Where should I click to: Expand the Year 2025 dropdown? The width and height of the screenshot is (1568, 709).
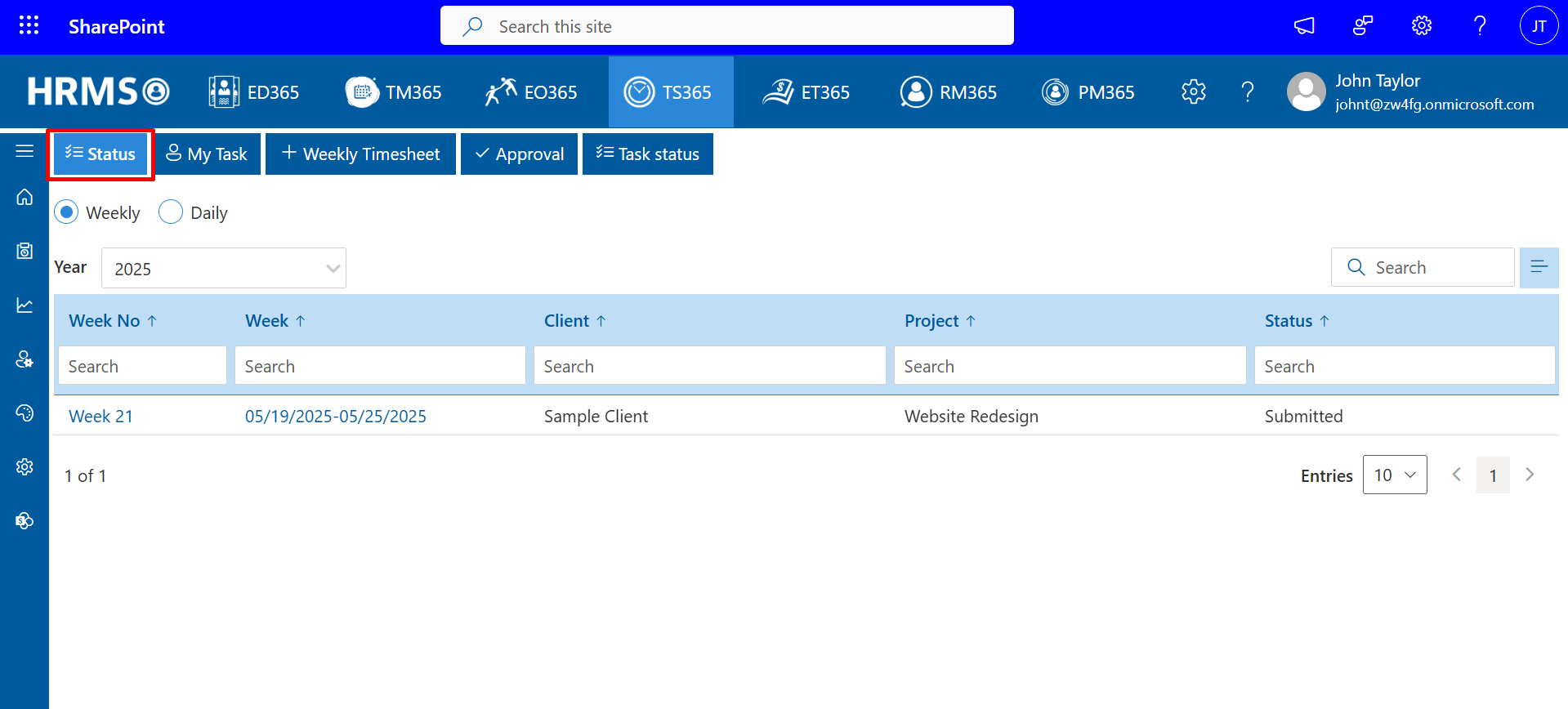224,268
